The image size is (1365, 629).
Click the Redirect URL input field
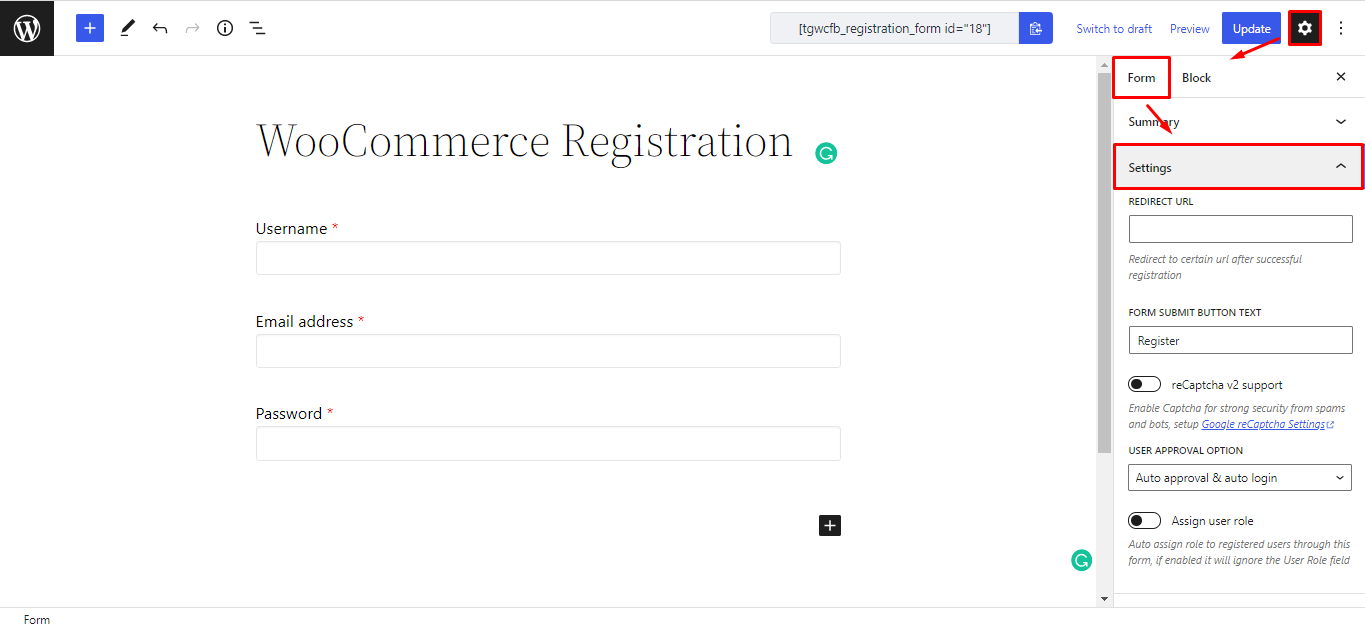click(1240, 229)
